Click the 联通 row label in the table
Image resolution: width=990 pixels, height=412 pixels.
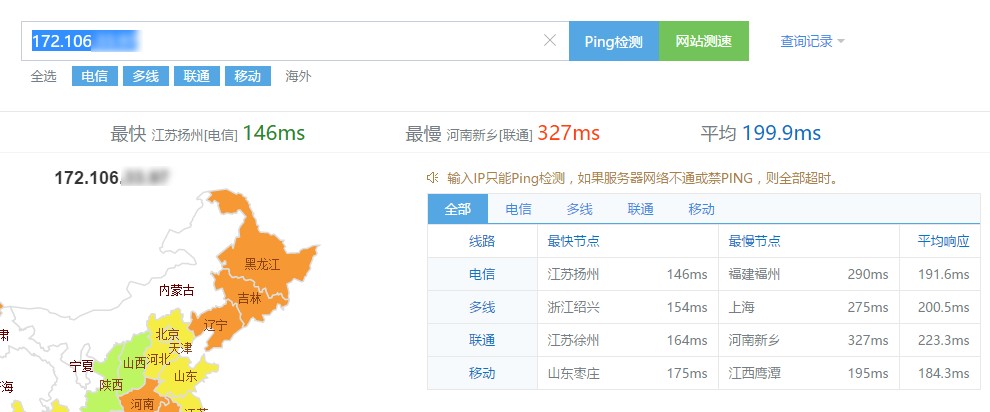click(x=482, y=340)
